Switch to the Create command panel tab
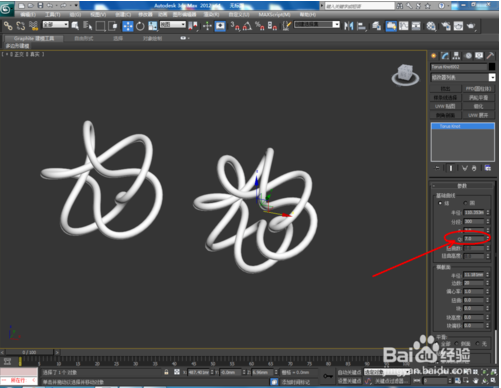Viewport: 501px width, 388px height. 434,56
